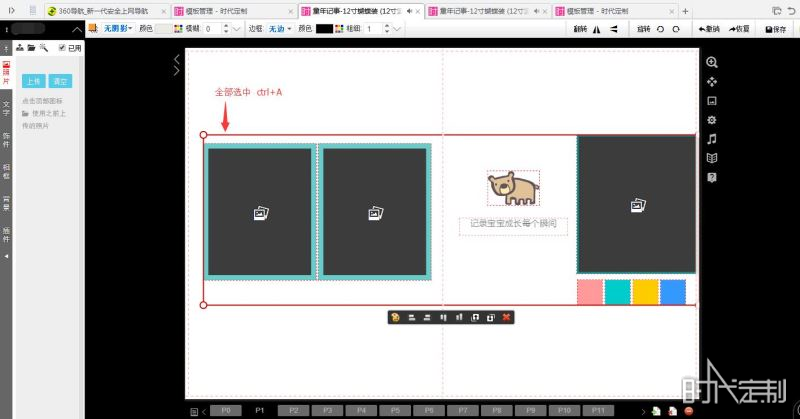Flip selection with horizontal mirror icon
The width and height of the screenshot is (800, 419).
pyautogui.click(x=596, y=29)
